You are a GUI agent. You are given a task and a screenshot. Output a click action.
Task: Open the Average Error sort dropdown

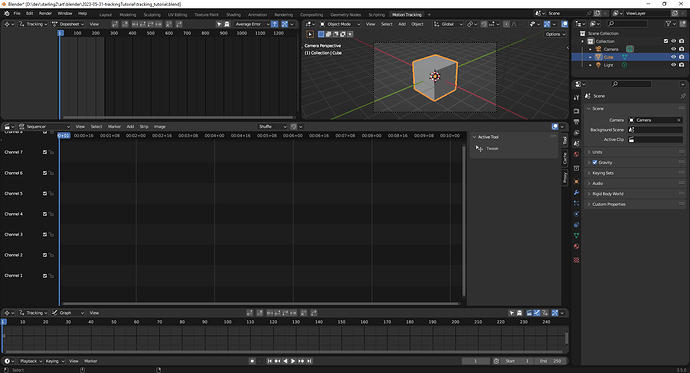(252, 24)
